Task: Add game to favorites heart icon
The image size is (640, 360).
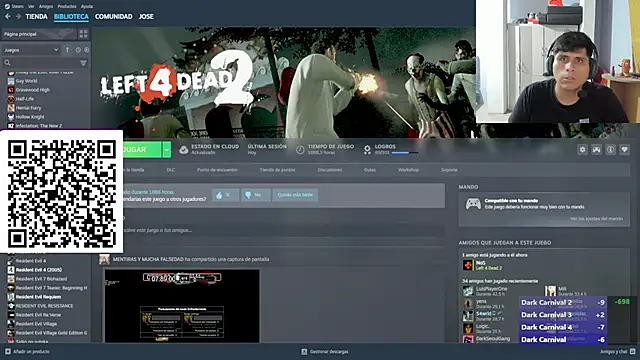Action: pyautogui.click(x=624, y=150)
